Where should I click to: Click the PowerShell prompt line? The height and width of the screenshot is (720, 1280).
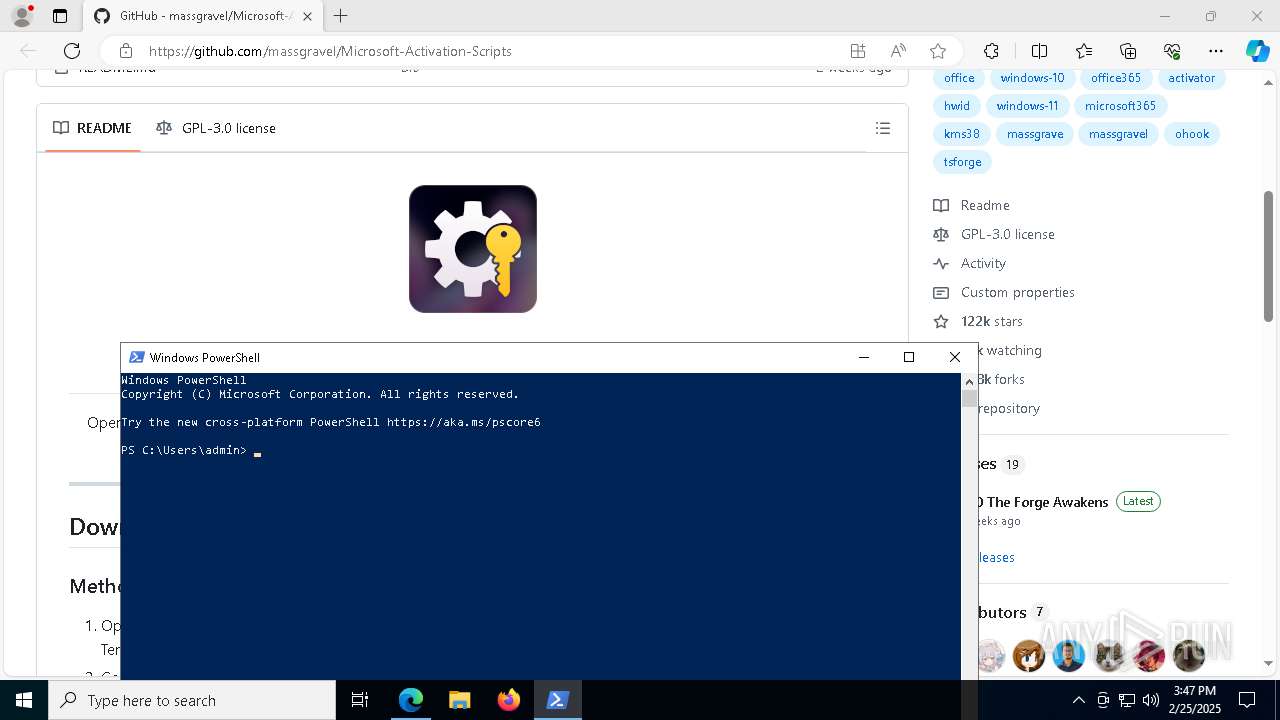pos(190,451)
